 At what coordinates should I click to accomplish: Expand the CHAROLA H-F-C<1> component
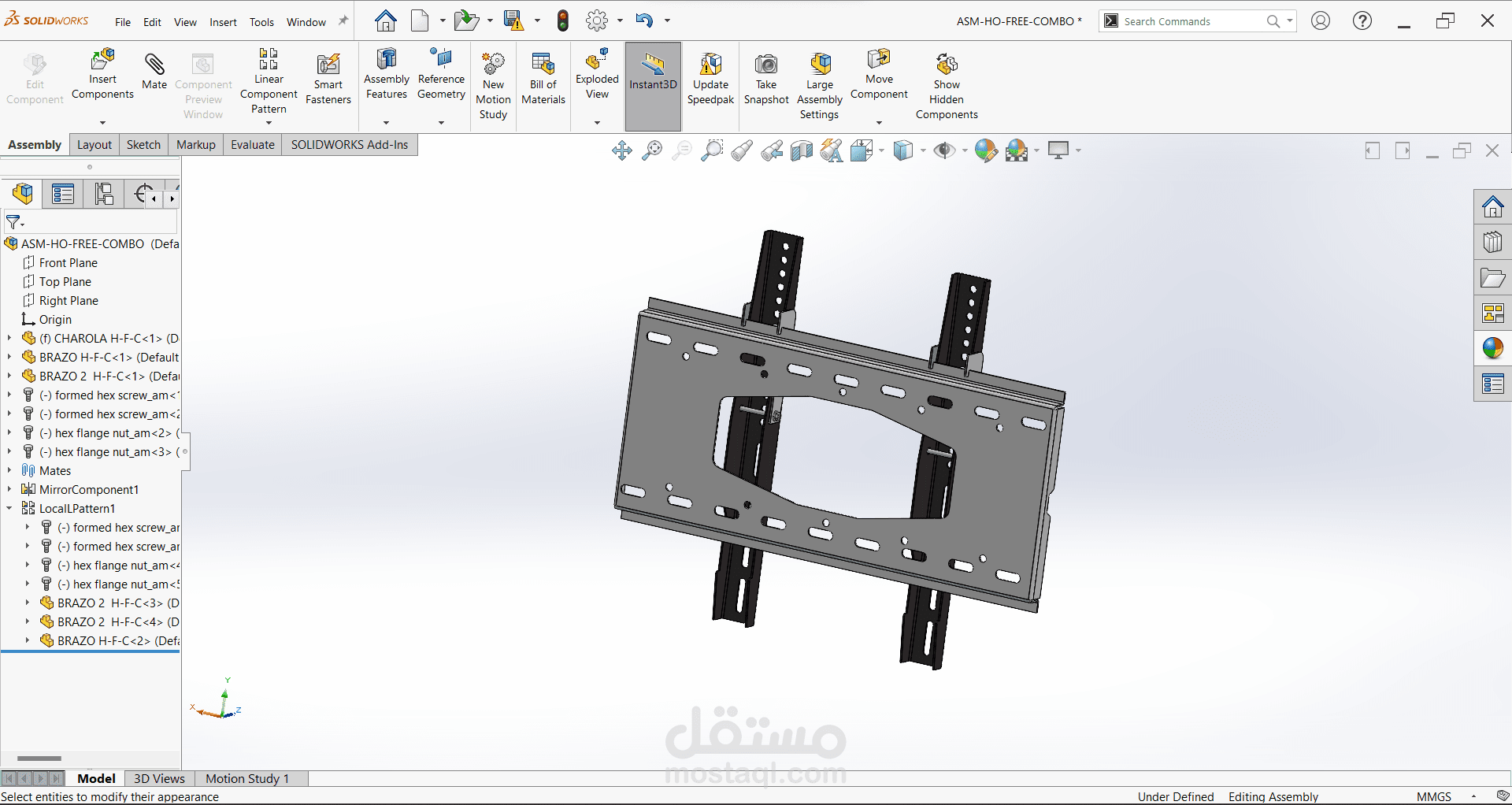pos(9,339)
